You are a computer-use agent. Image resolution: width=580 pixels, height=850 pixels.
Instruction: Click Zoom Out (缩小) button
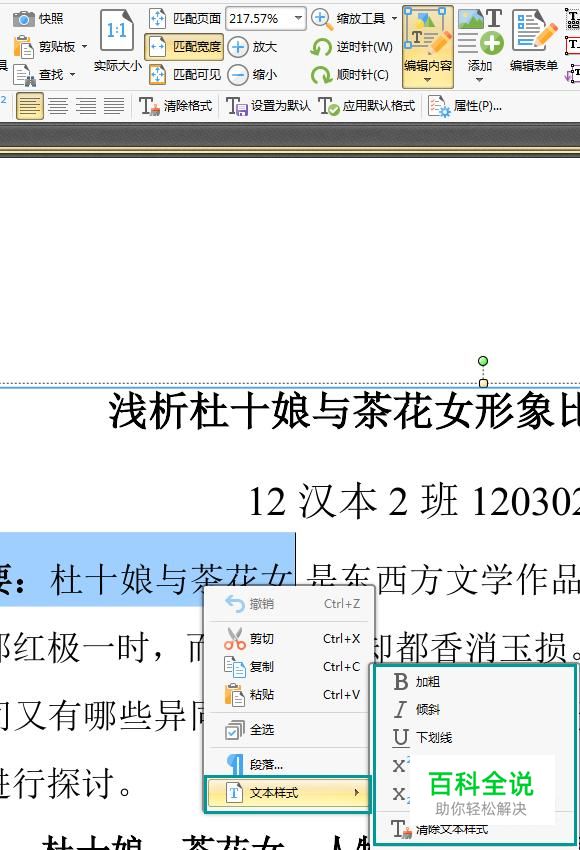(253, 75)
